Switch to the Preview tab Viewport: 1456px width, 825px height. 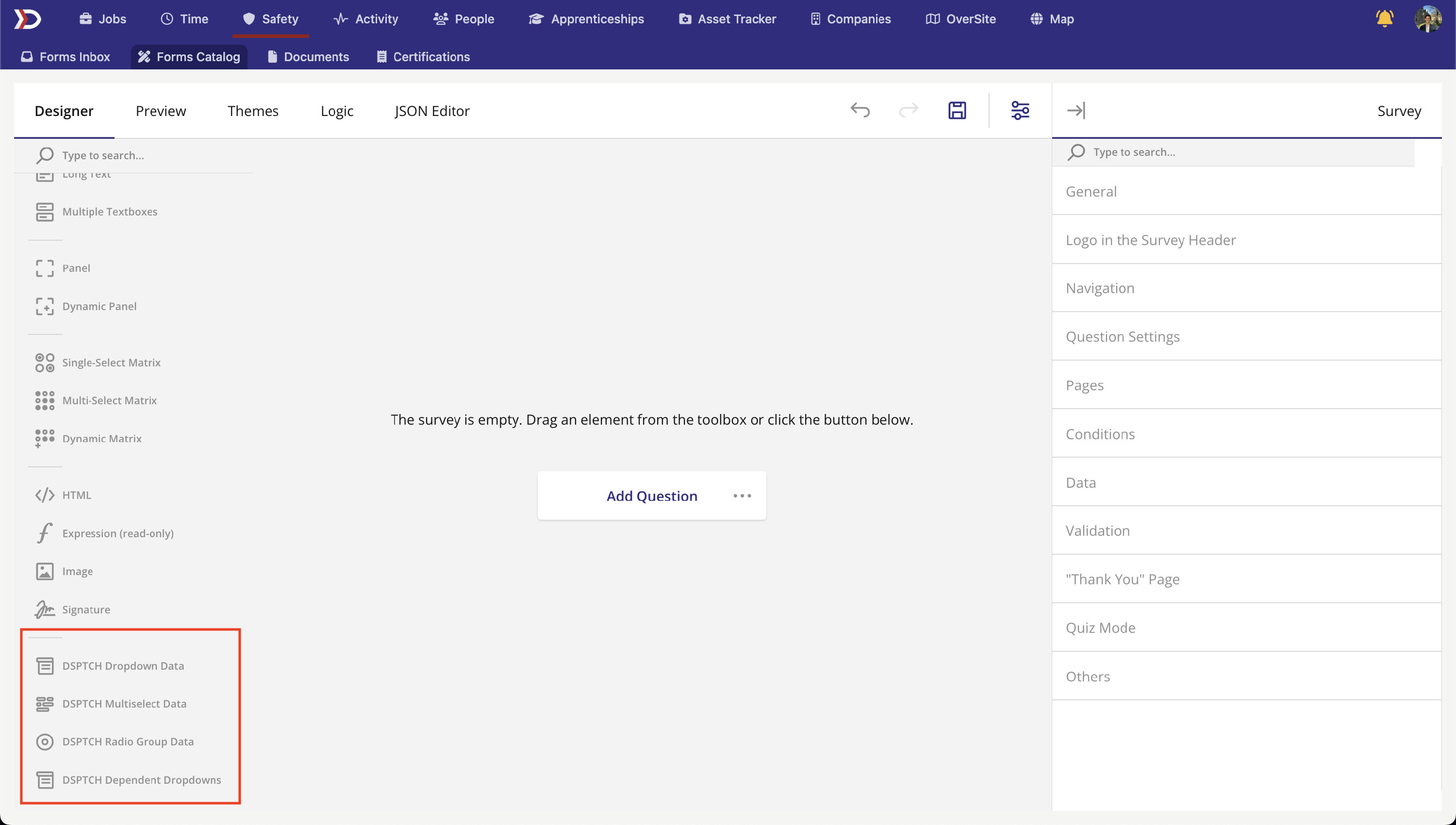[x=160, y=111]
